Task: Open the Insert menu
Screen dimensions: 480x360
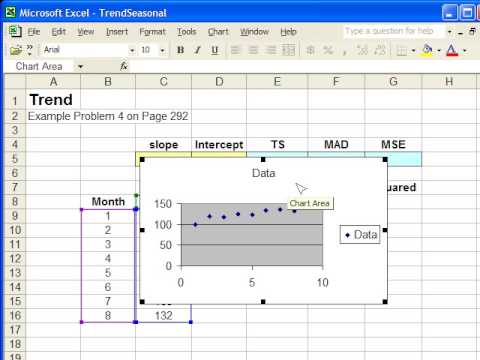Action: (117, 32)
